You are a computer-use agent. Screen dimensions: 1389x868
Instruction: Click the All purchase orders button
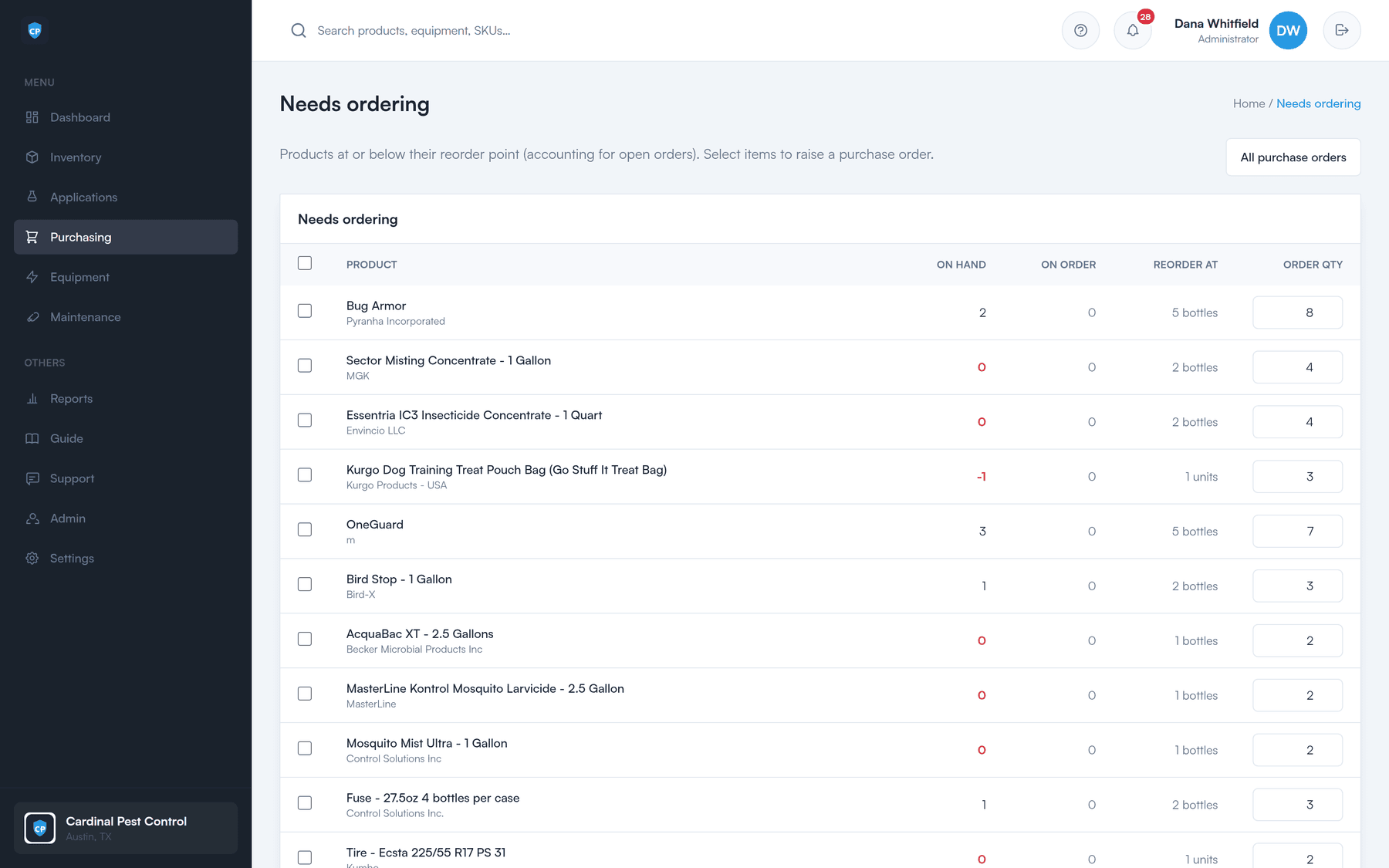tap(1293, 157)
